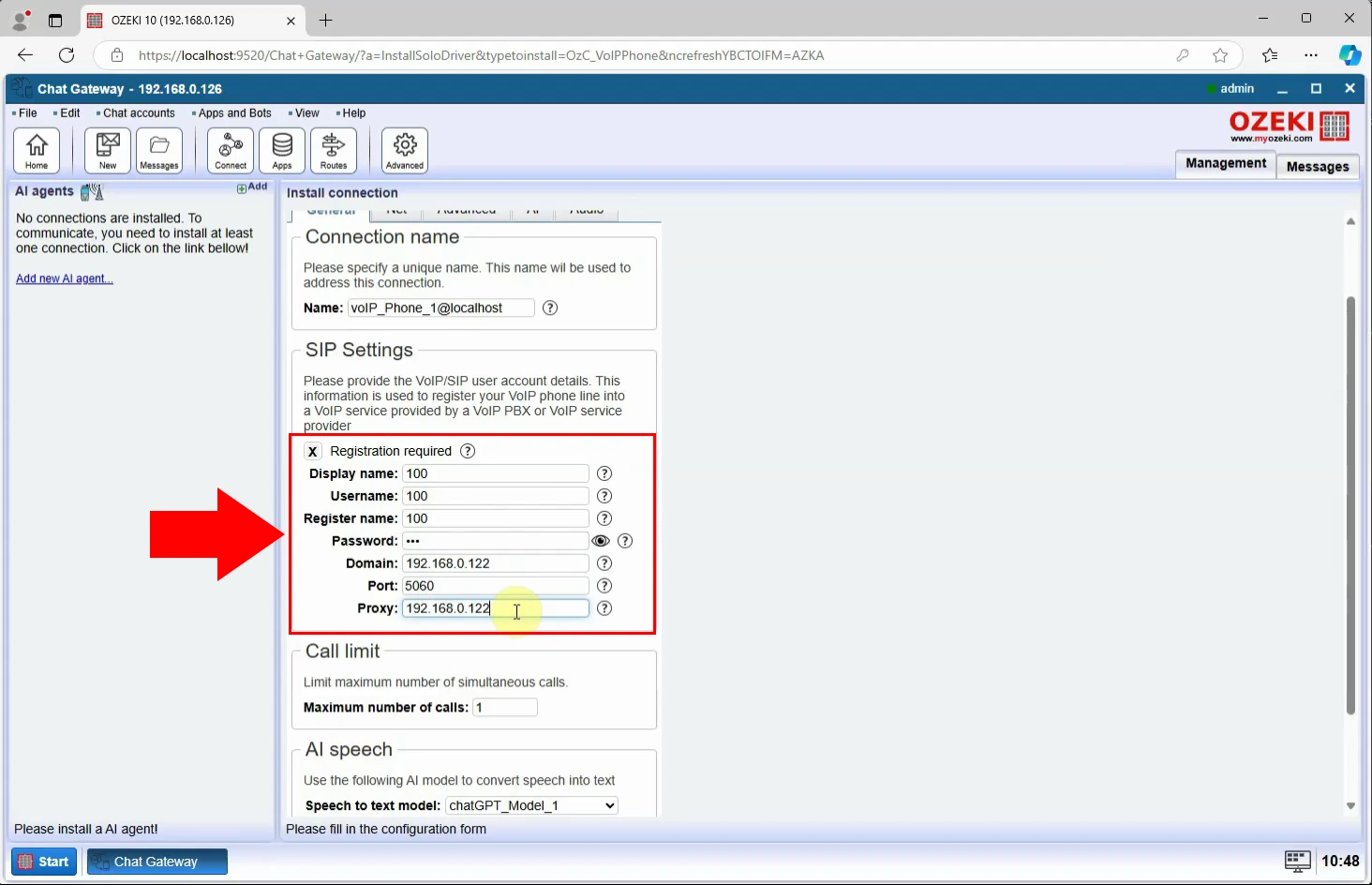This screenshot has height=885, width=1372.
Task: Click in the Port field
Action: point(495,586)
